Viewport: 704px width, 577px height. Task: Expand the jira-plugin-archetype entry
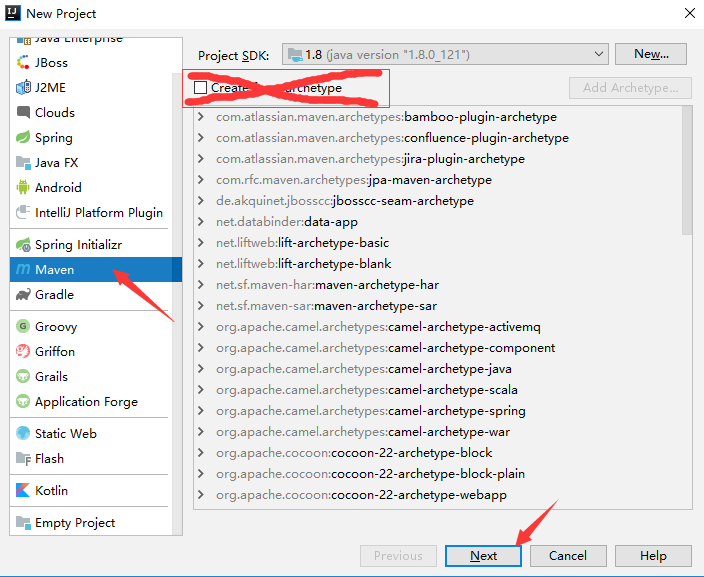coord(201,159)
